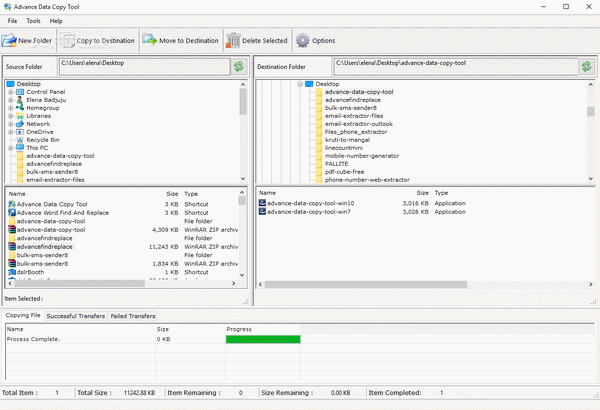600x410 pixels.
Task: Click the Destination Folder path field
Action: pos(456,67)
